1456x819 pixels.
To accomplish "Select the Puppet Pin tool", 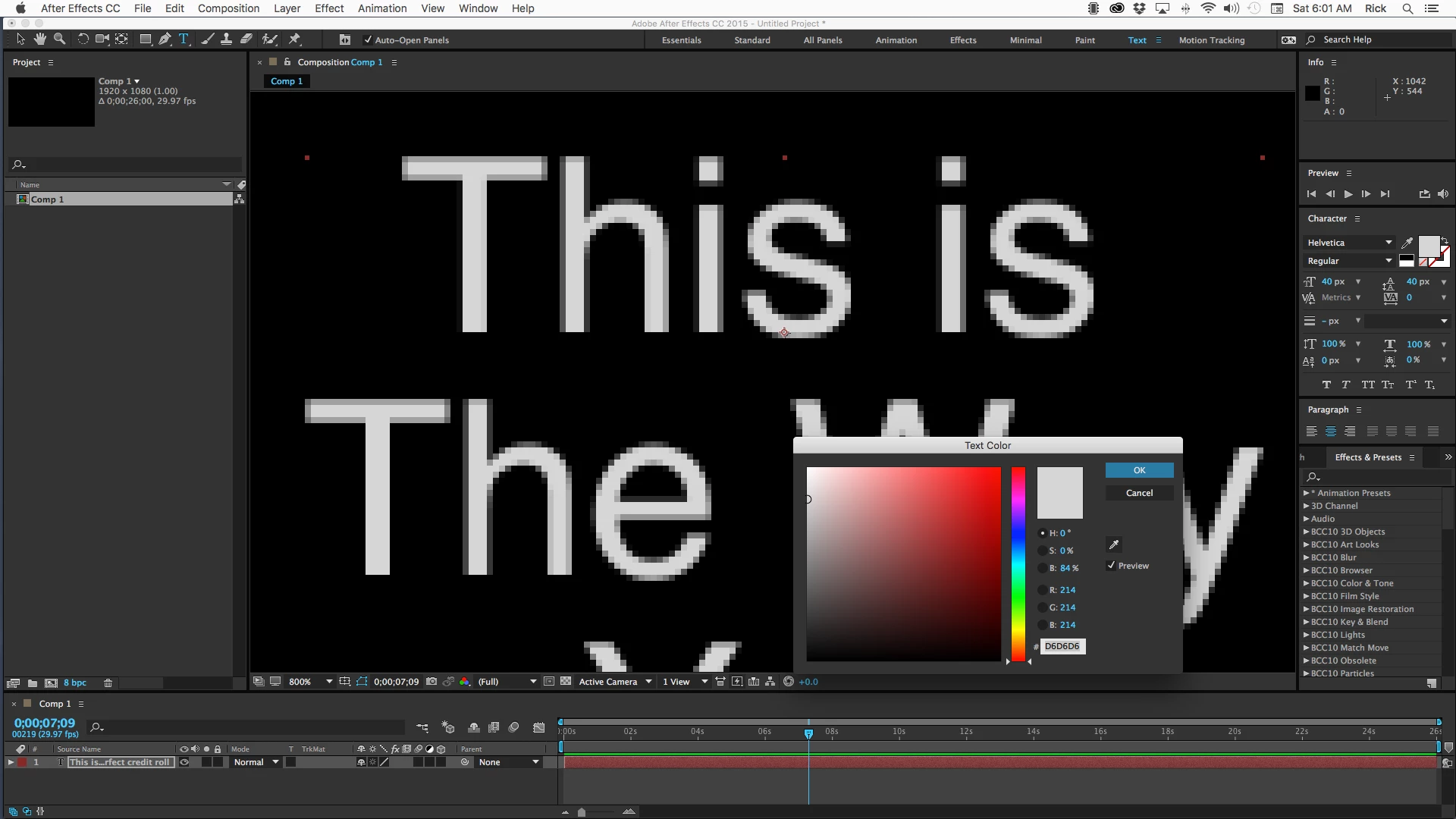I will (x=295, y=39).
